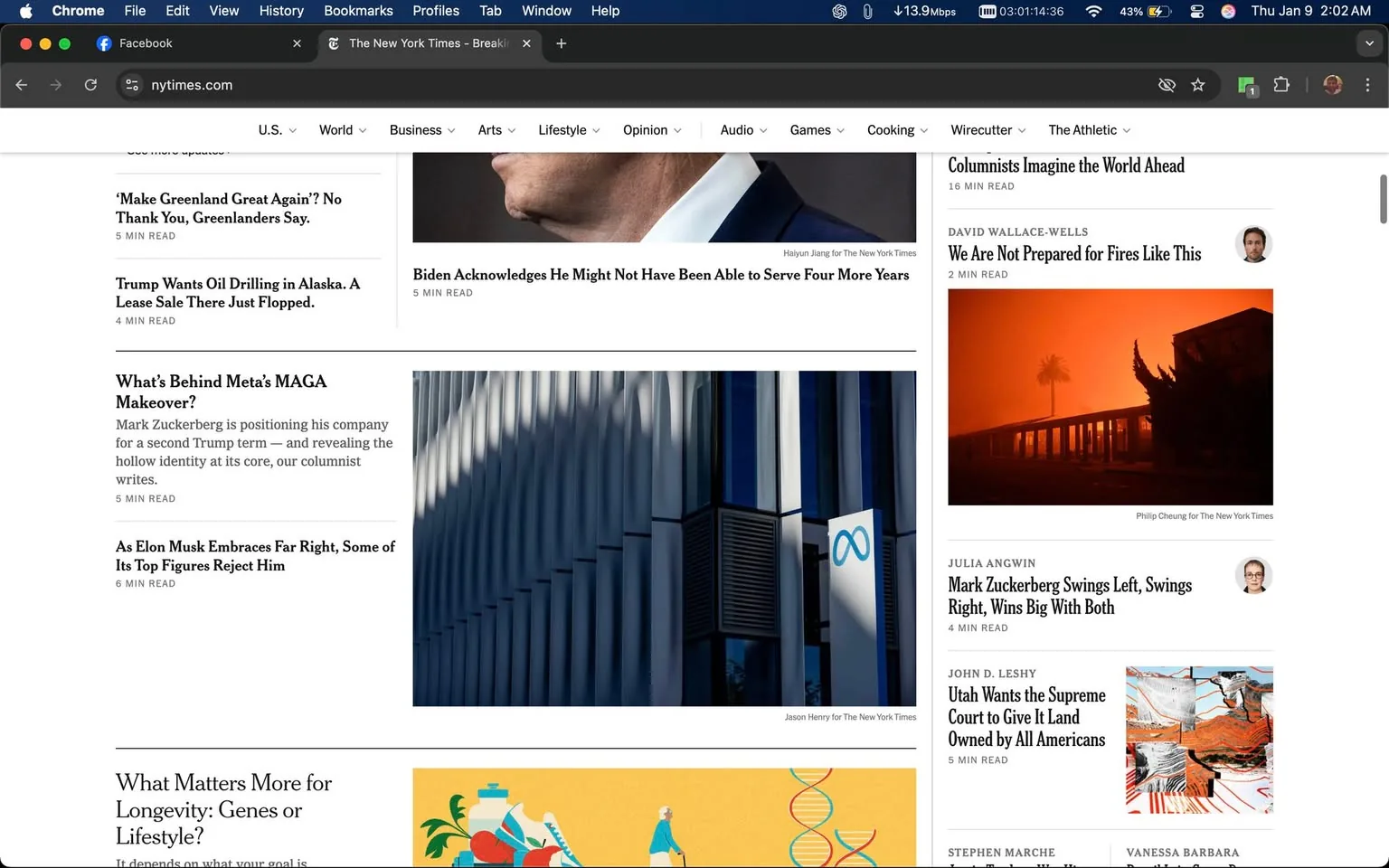Click the Facebook icon on its tab
Screen dimensions: 1389x868
[104, 43]
